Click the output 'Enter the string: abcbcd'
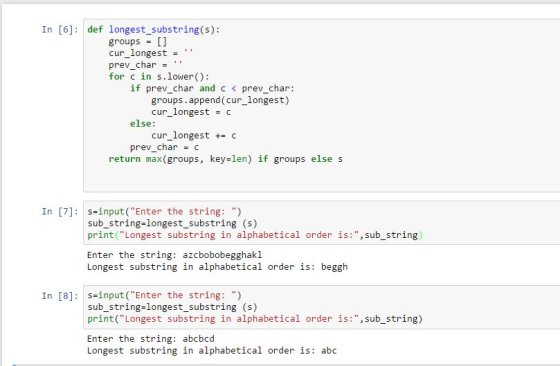This screenshot has width=560, height=366. [151, 339]
